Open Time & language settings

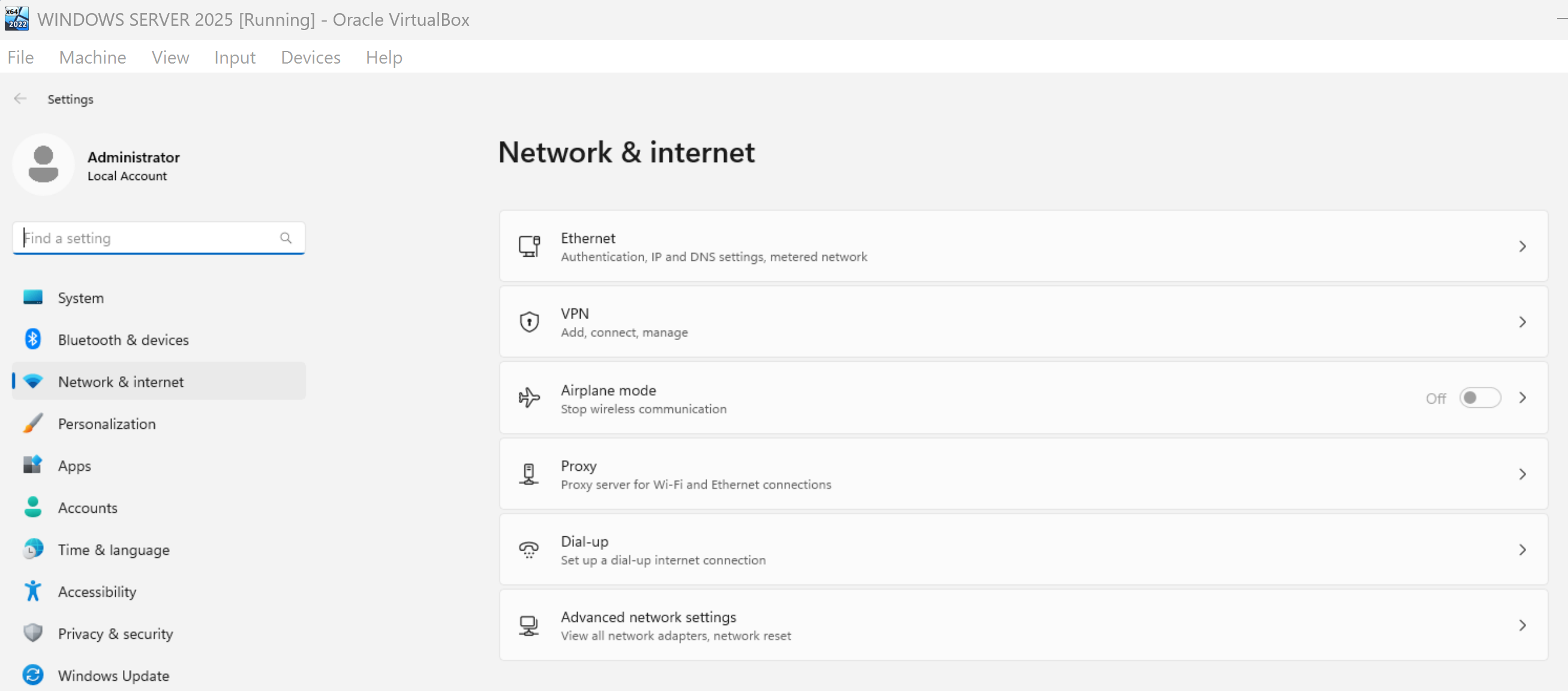(x=113, y=549)
